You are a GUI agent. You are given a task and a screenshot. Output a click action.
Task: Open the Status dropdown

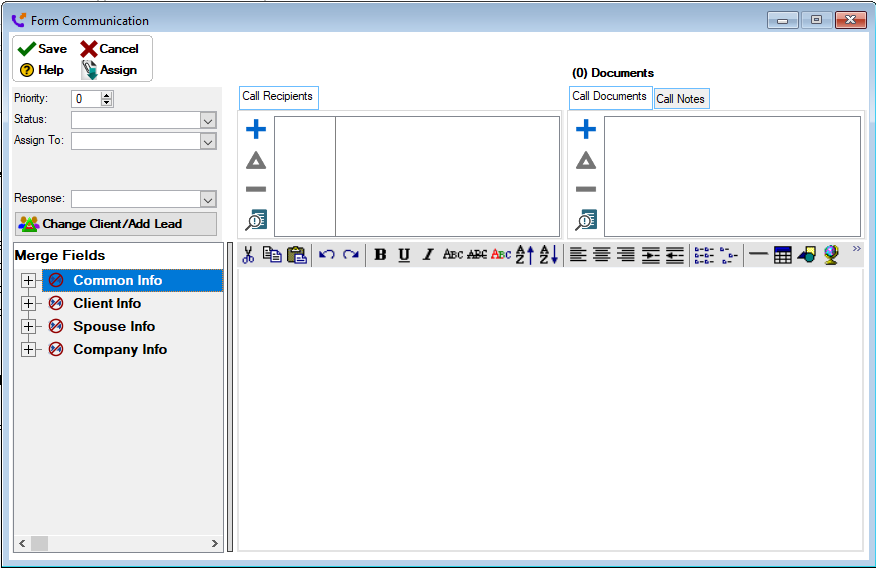coord(208,120)
